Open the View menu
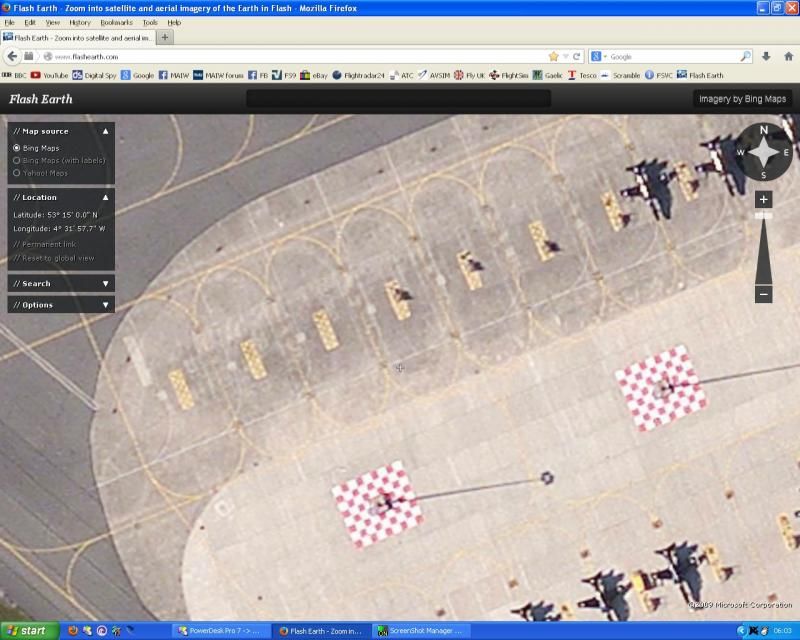 (53, 22)
